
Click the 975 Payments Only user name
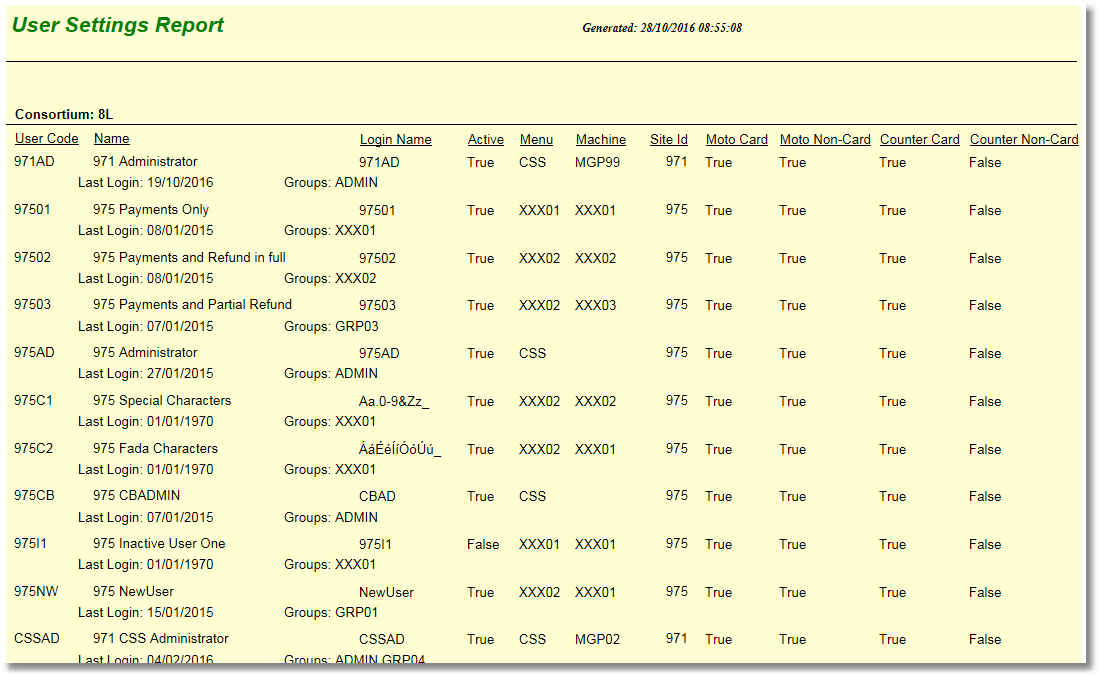point(150,210)
